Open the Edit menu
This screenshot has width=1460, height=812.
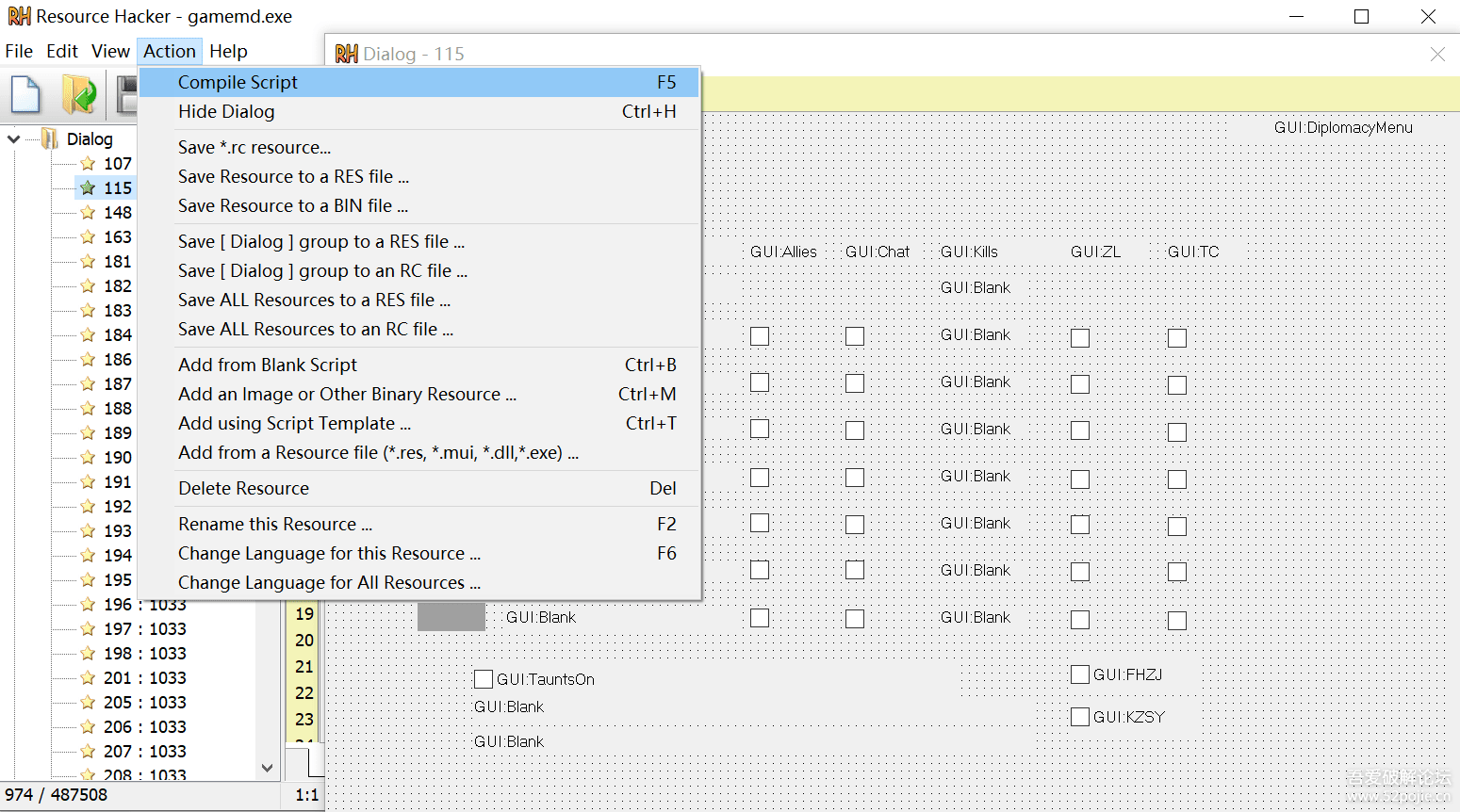click(x=62, y=51)
